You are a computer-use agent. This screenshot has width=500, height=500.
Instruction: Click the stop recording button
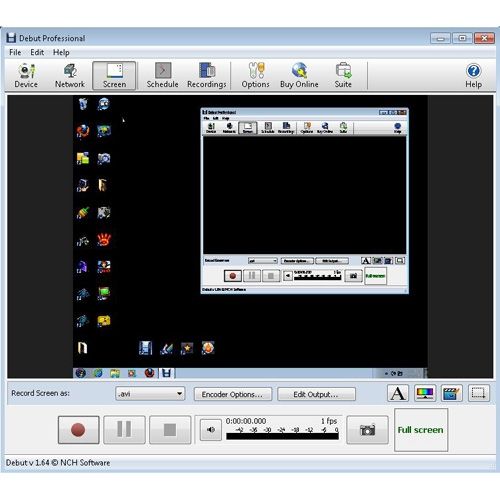click(x=170, y=430)
